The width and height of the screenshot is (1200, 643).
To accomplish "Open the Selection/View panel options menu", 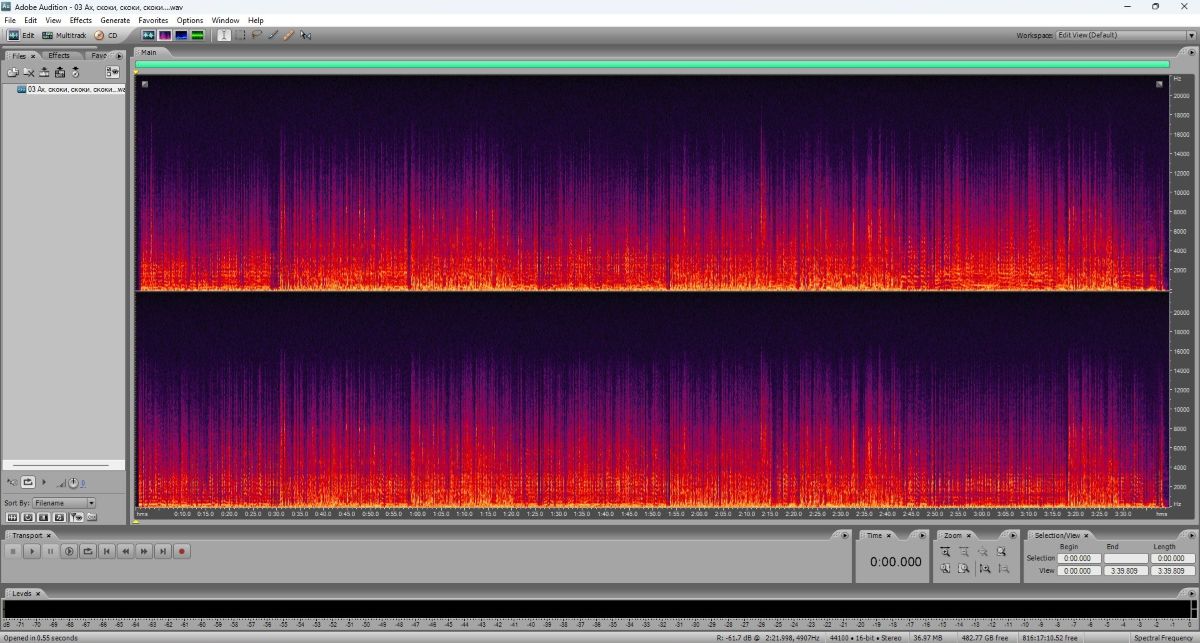I will [1191, 535].
